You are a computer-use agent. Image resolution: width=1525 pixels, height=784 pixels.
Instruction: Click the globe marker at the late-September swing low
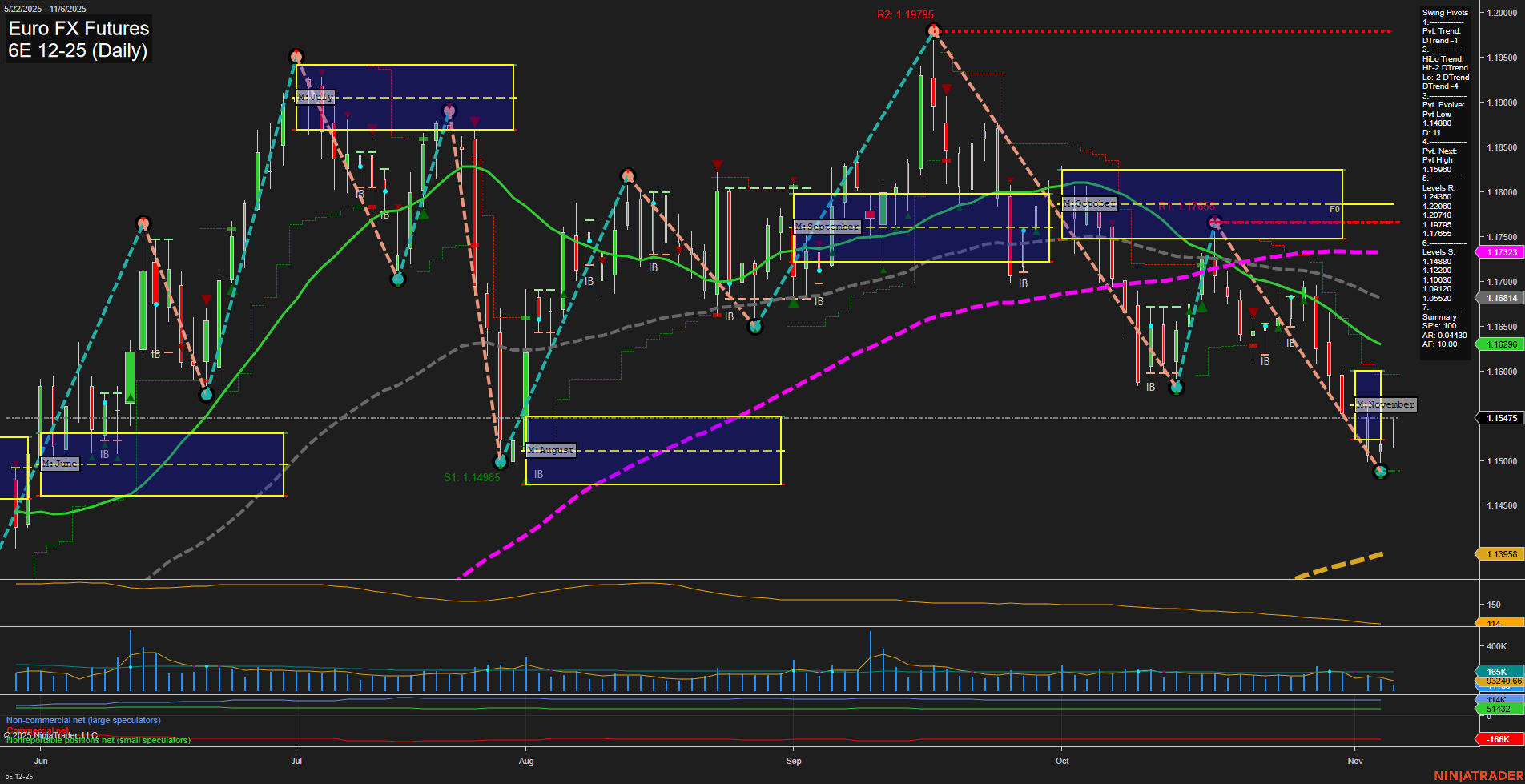(756, 326)
